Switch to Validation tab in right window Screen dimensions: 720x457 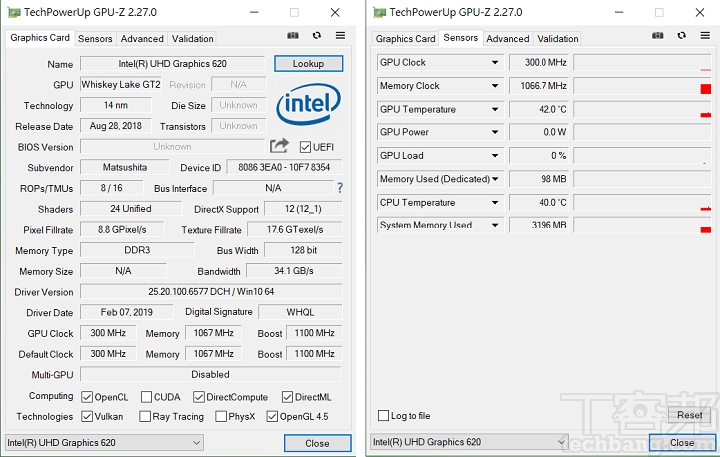pyautogui.click(x=557, y=39)
